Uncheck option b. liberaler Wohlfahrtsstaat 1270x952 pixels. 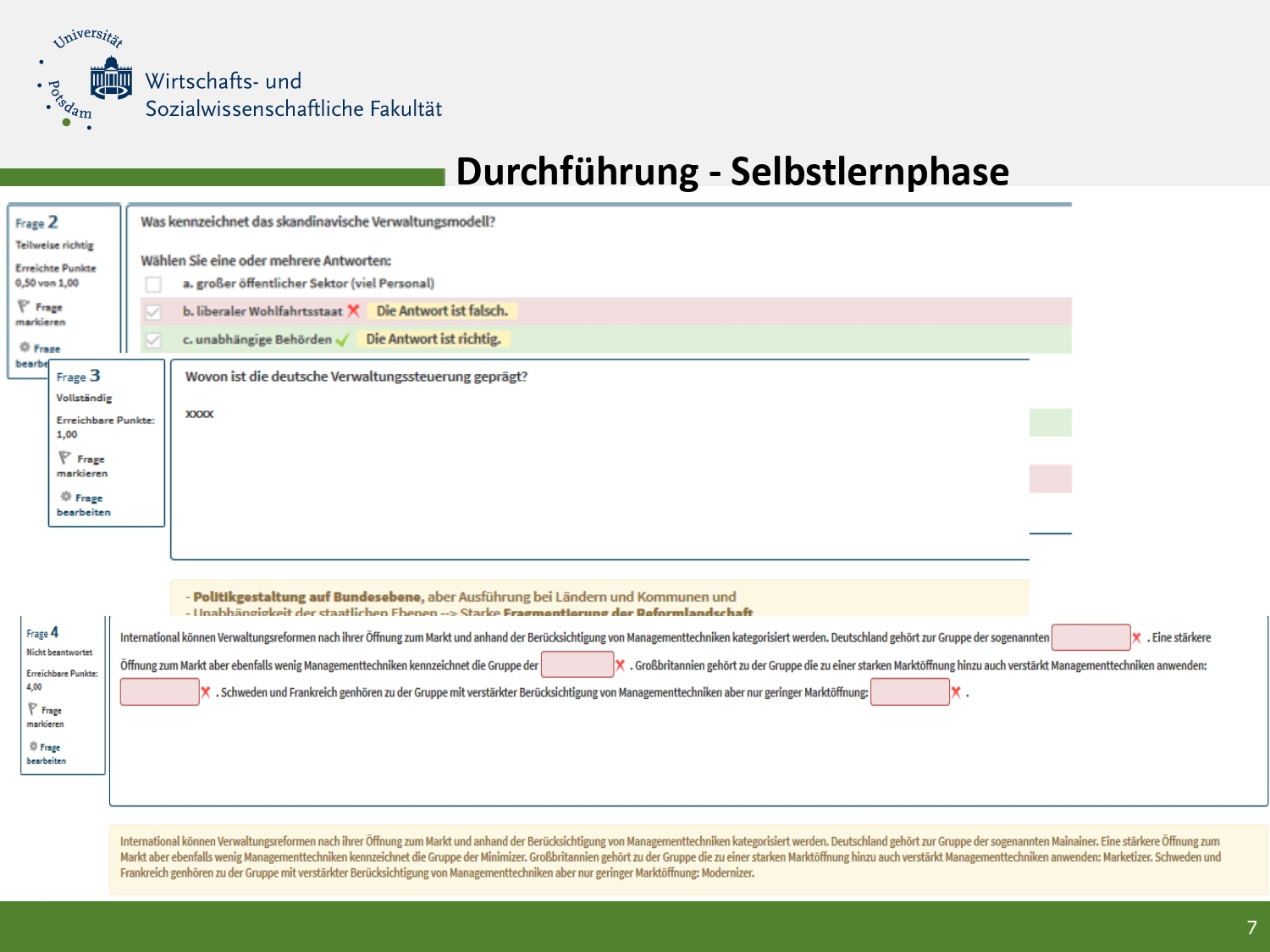tap(153, 311)
